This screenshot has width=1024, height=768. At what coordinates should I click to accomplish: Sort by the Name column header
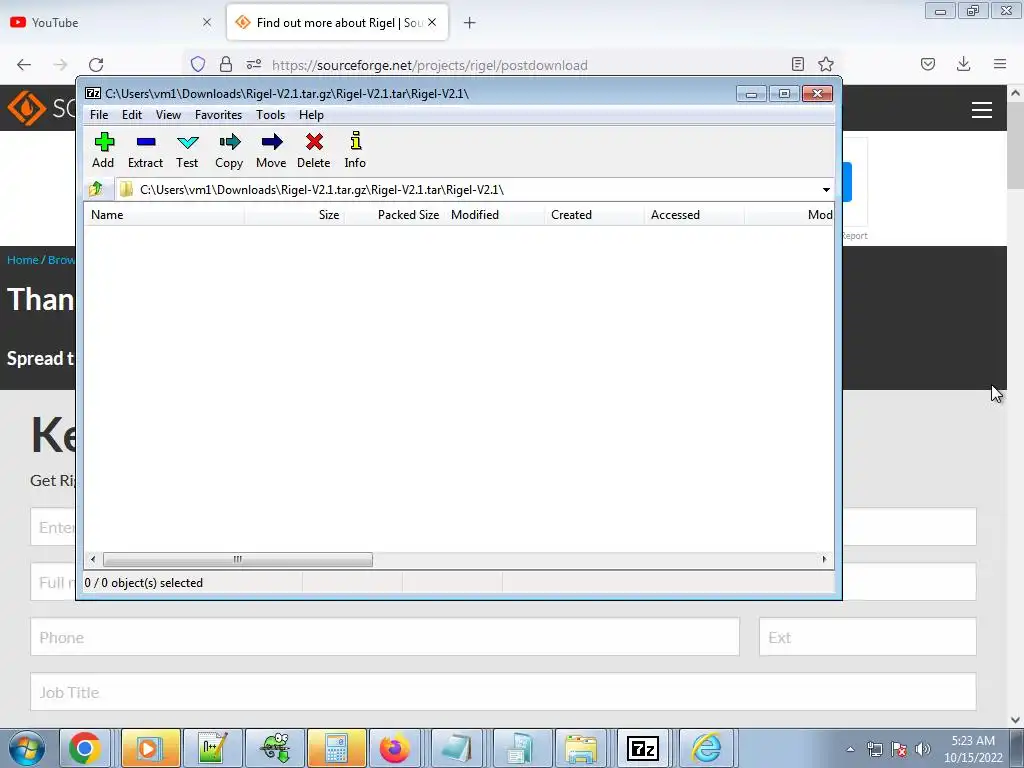click(x=164, y=215)
